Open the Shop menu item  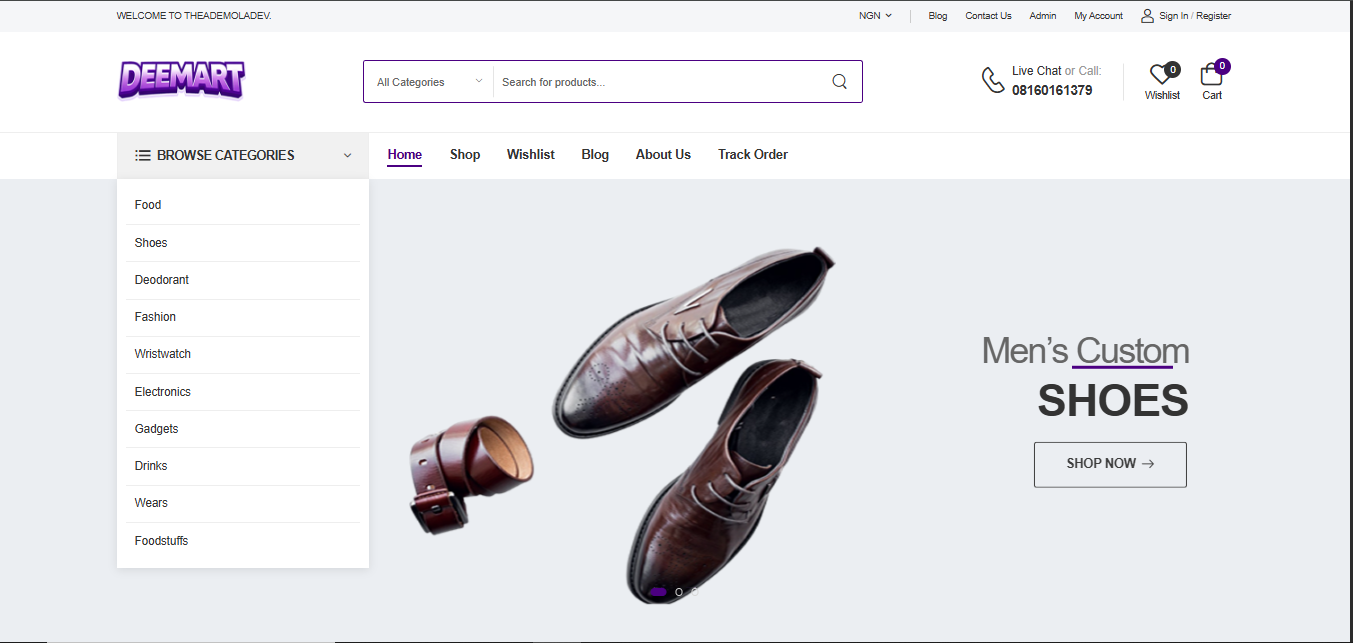465,154
